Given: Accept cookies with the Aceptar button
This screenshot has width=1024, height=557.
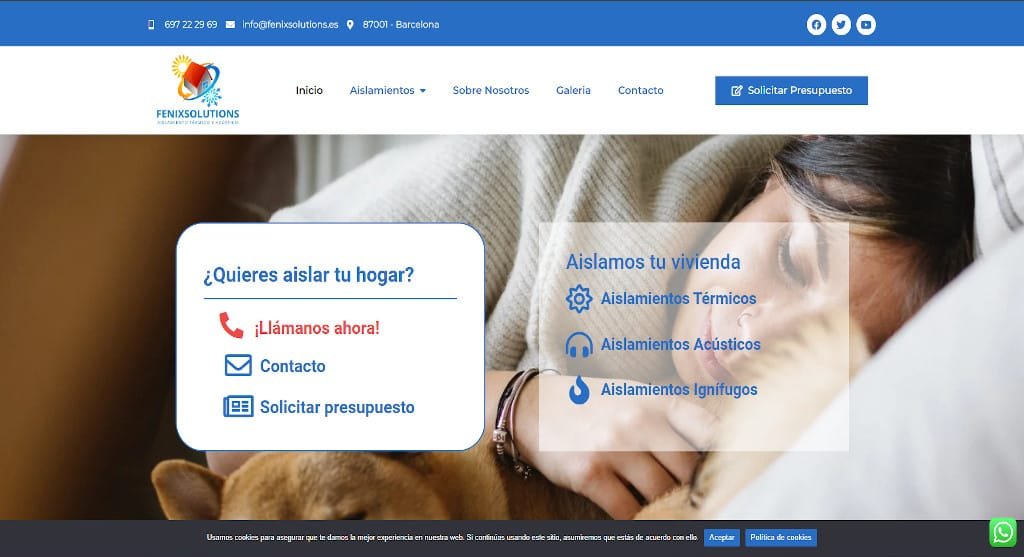Looking at the screenshot, I should (x=722, y=537).
